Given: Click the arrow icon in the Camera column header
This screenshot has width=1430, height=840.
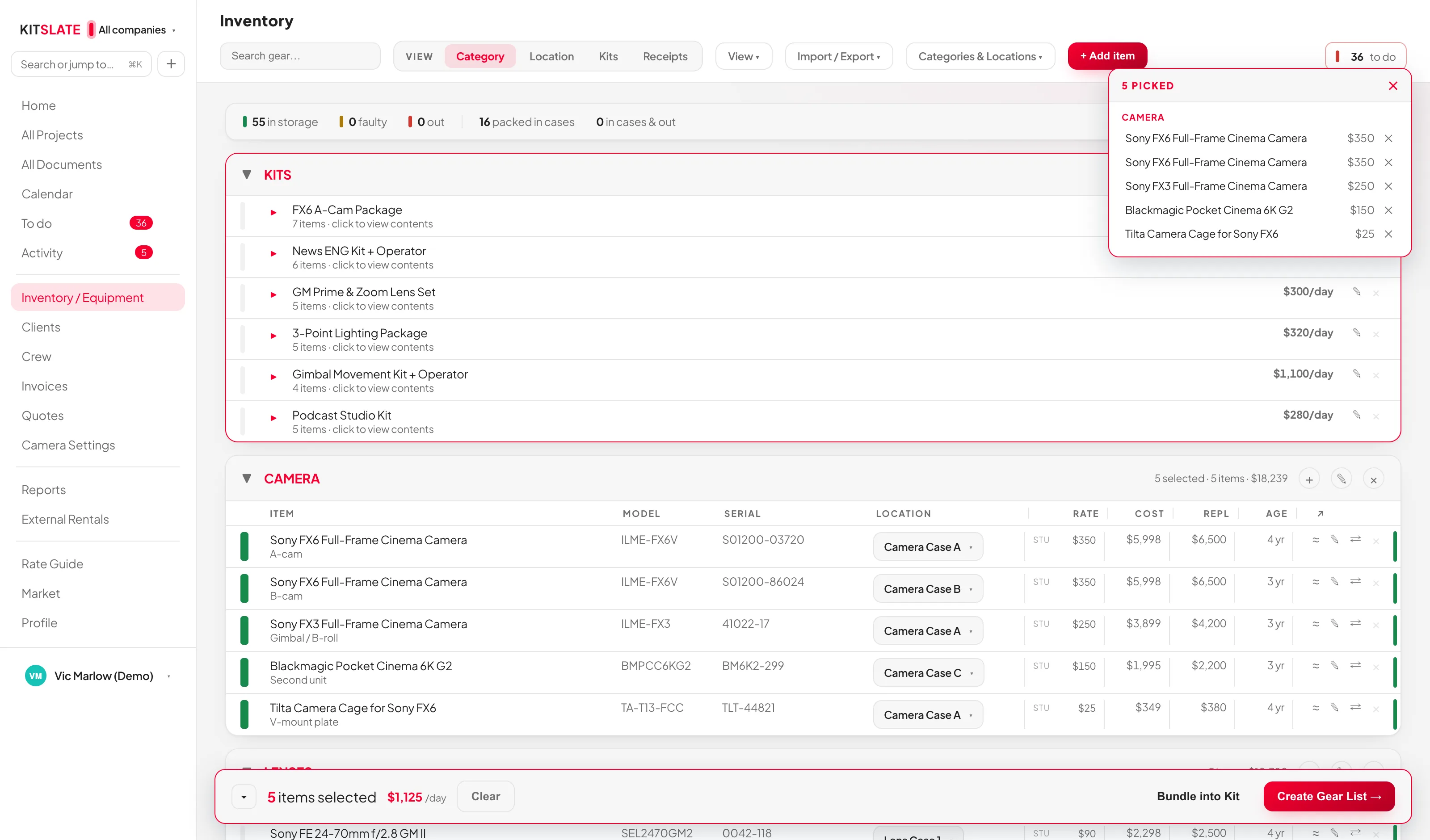Looking at the screenshot, I should [x=1321, y=514].
